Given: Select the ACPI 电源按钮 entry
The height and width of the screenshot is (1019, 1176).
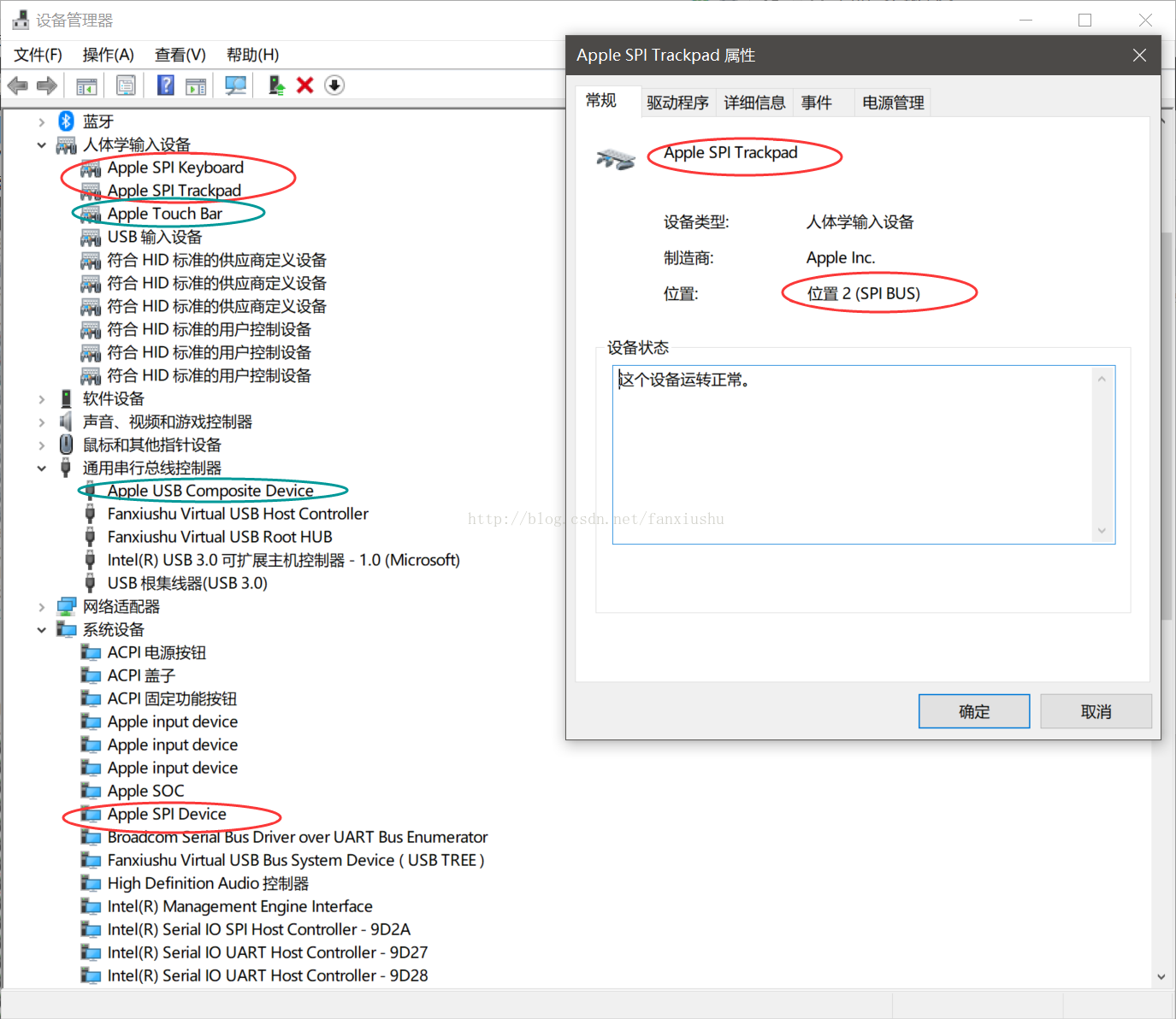Looking at the screenshot, I should [x=157, y=652].
